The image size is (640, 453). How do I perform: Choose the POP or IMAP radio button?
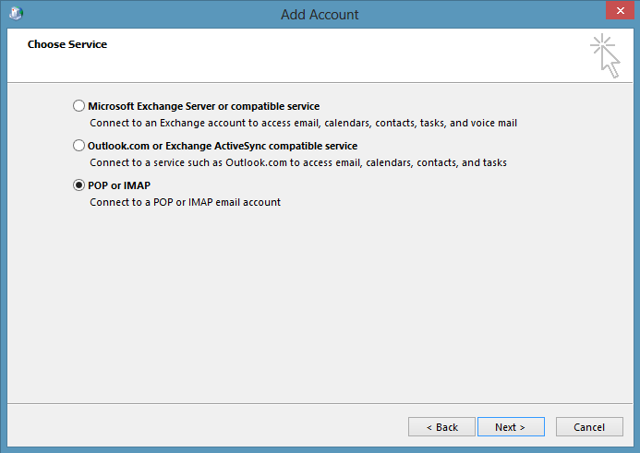(x=79, y=185)
